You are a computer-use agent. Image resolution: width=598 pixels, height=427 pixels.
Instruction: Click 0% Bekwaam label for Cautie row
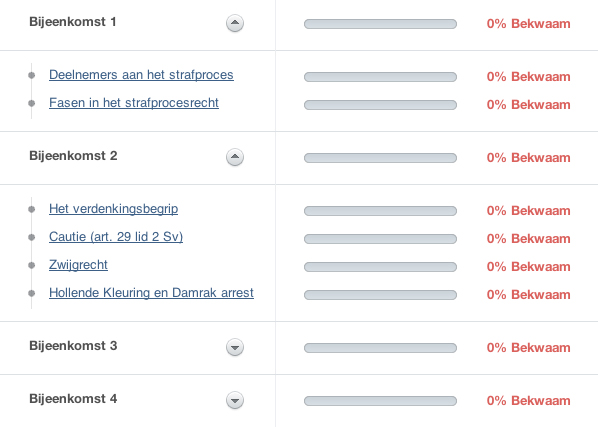[x=529, y=239]
